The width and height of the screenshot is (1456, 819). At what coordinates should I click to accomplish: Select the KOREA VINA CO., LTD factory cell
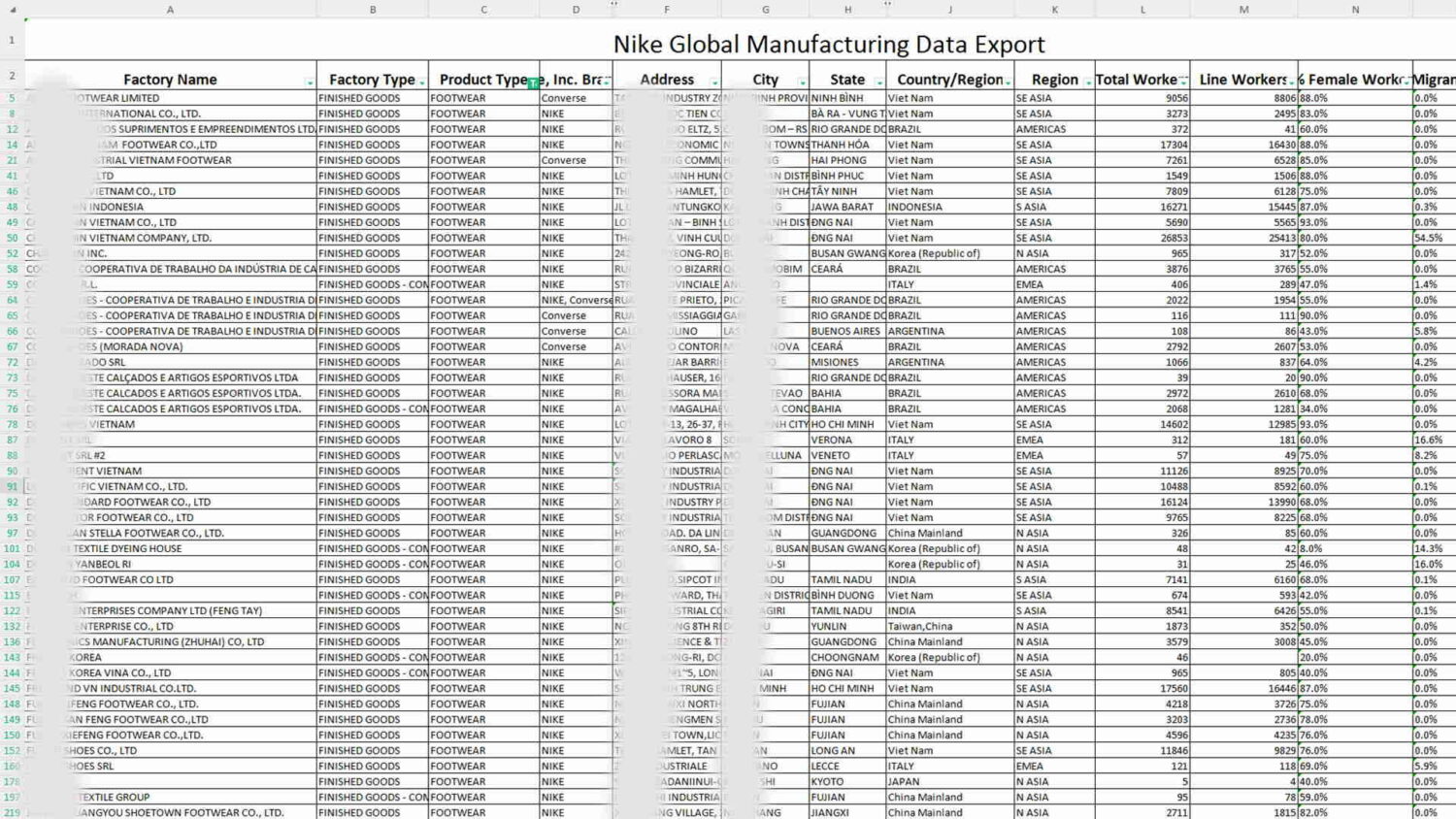coord(171,672)
